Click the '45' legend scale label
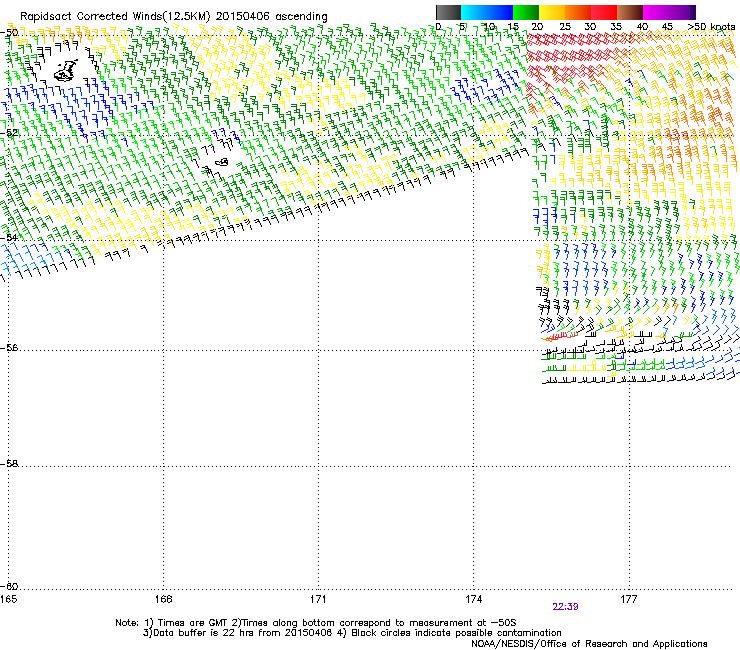 coord(667,26)
